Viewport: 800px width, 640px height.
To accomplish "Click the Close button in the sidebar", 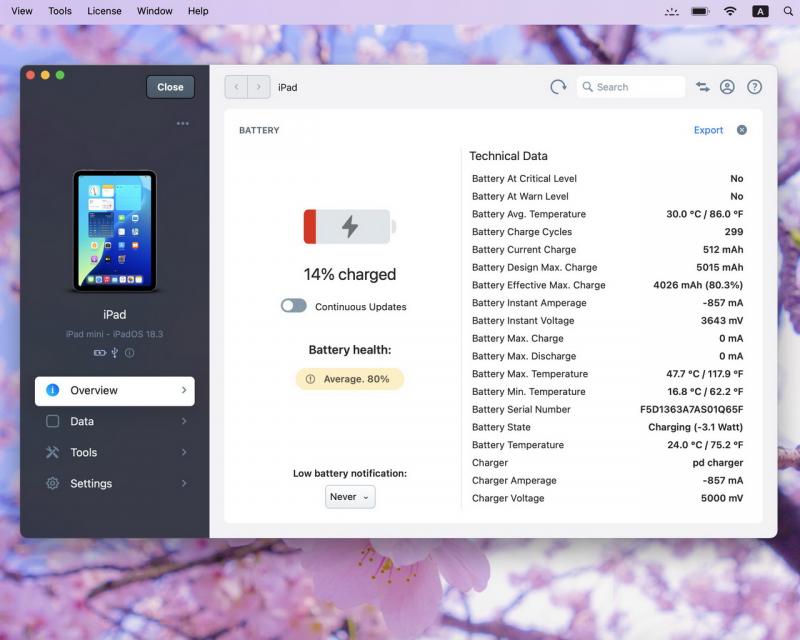I will click(x=170, y=87).
